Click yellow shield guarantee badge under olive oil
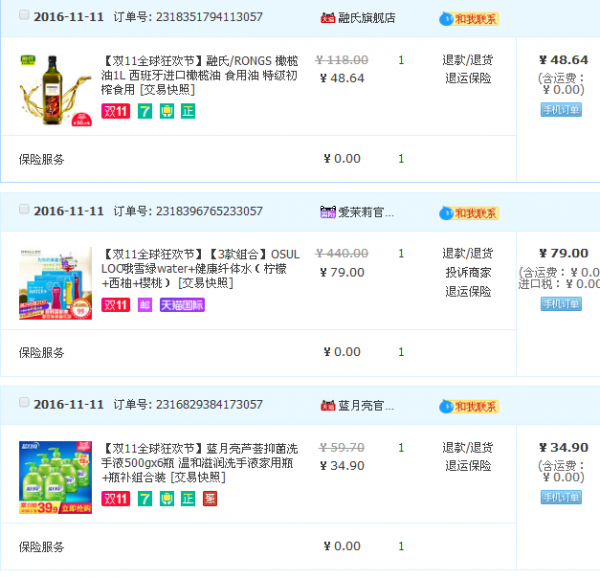Viewport: 600px width, 578px height. (167, 111)
